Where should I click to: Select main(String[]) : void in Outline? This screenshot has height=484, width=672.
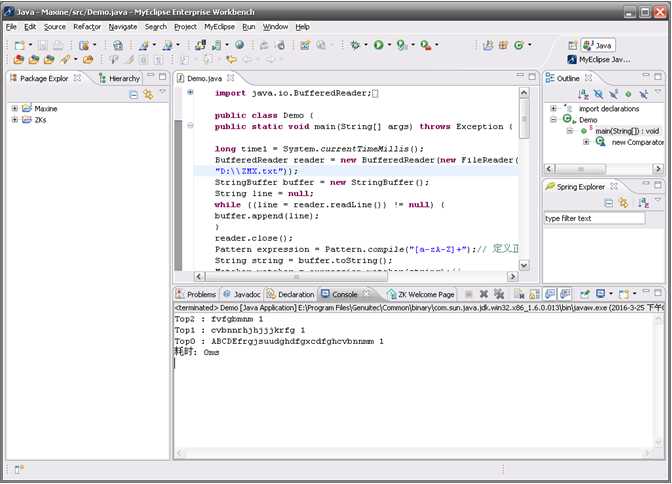pyautogui.click(x=627, y=131)
